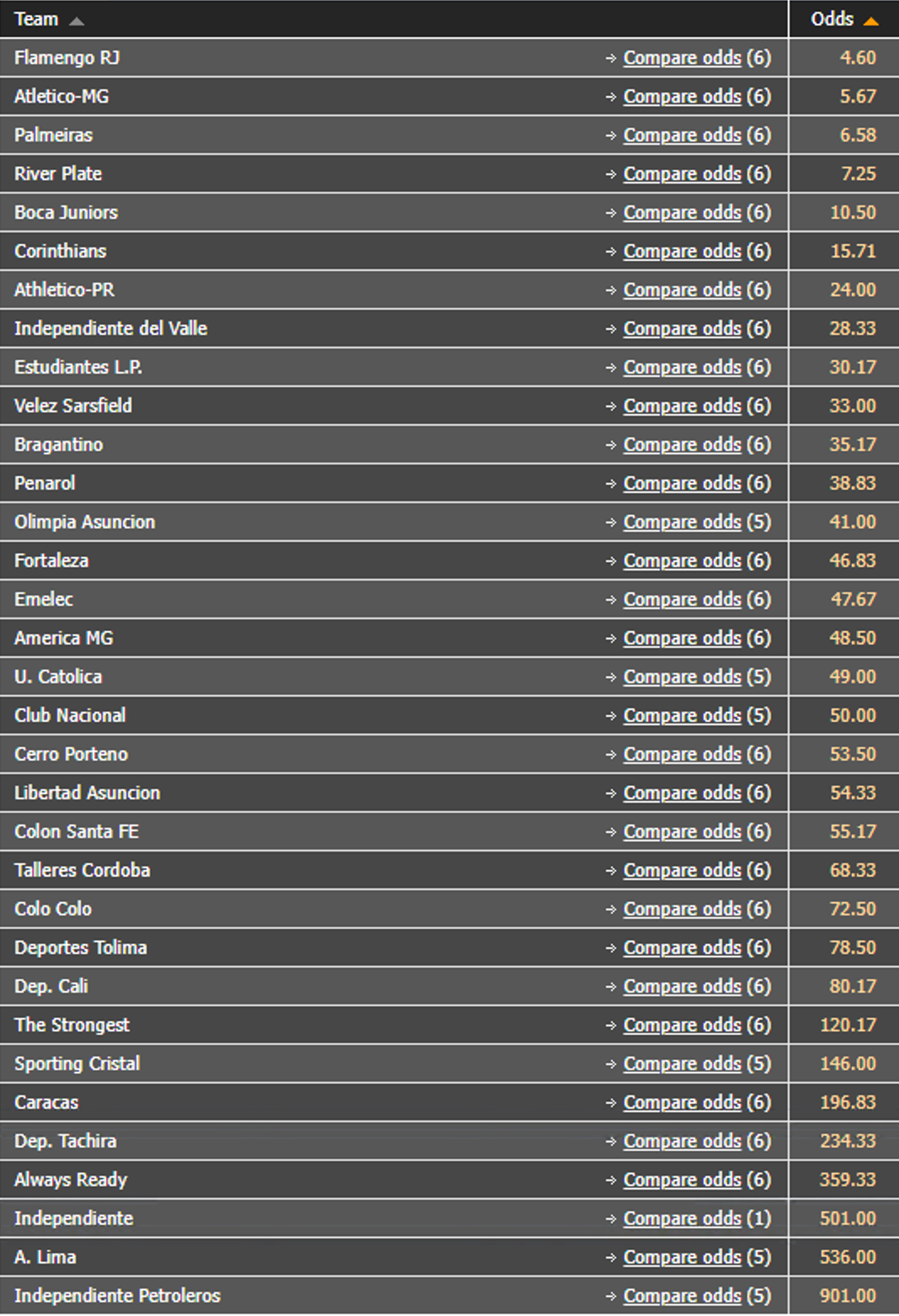Click arrow icon in River Plate row

tap(610, 174)
